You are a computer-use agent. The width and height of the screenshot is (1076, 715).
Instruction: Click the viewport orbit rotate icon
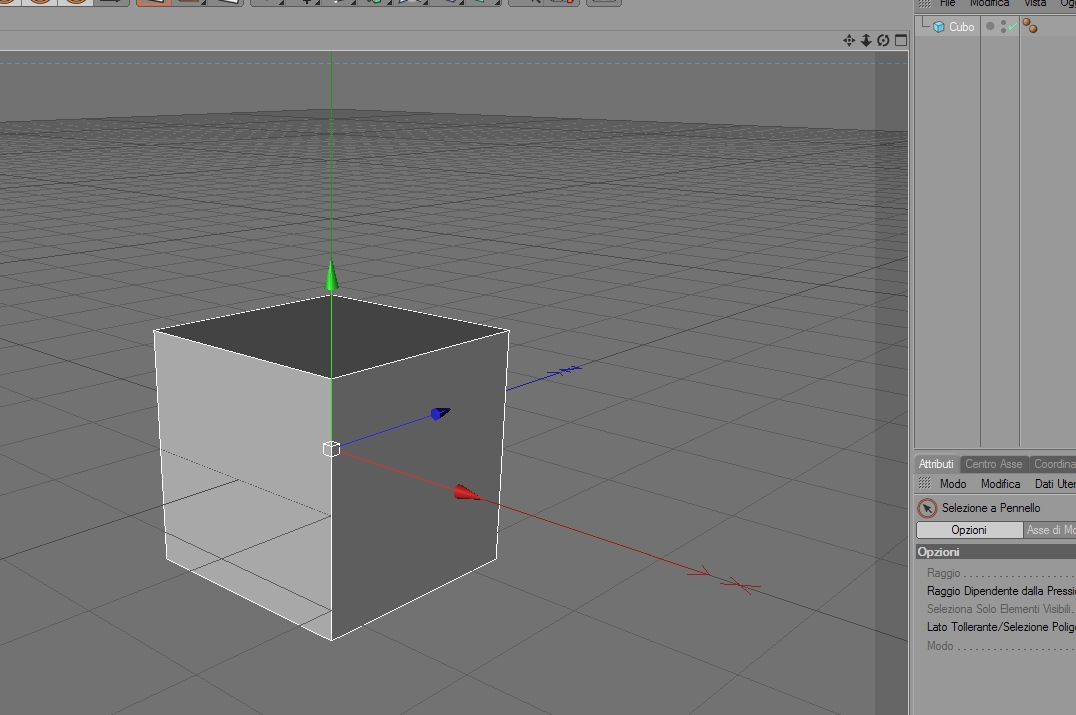(883, 40)
